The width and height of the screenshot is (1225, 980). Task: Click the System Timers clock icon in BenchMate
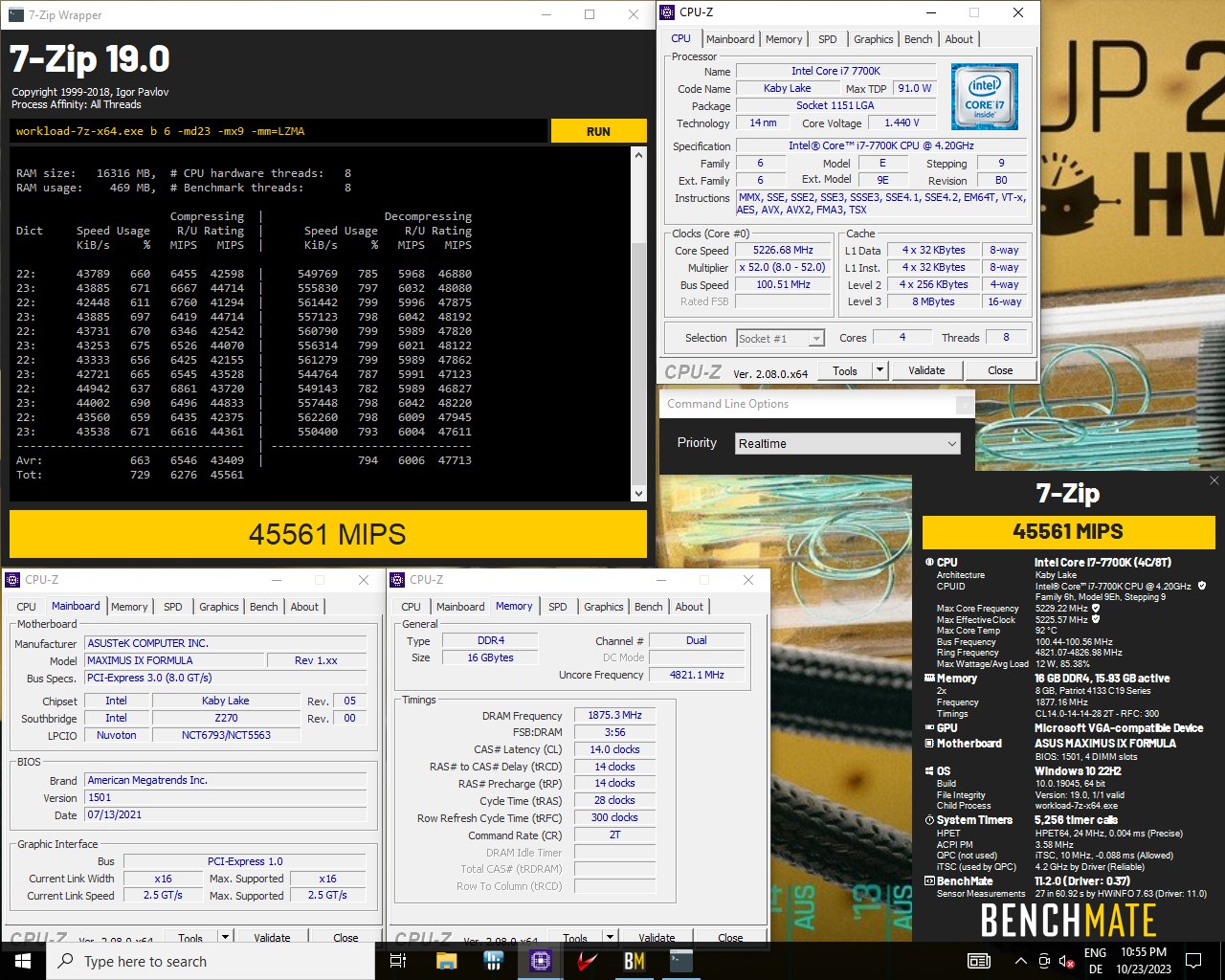(928, 820)
